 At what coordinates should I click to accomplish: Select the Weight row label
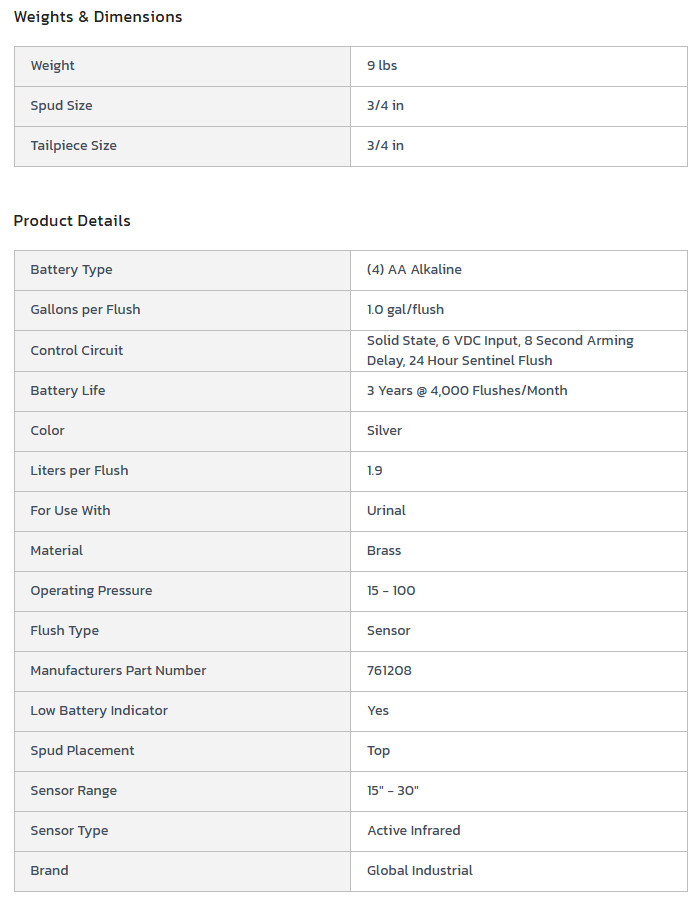[53, 66]
